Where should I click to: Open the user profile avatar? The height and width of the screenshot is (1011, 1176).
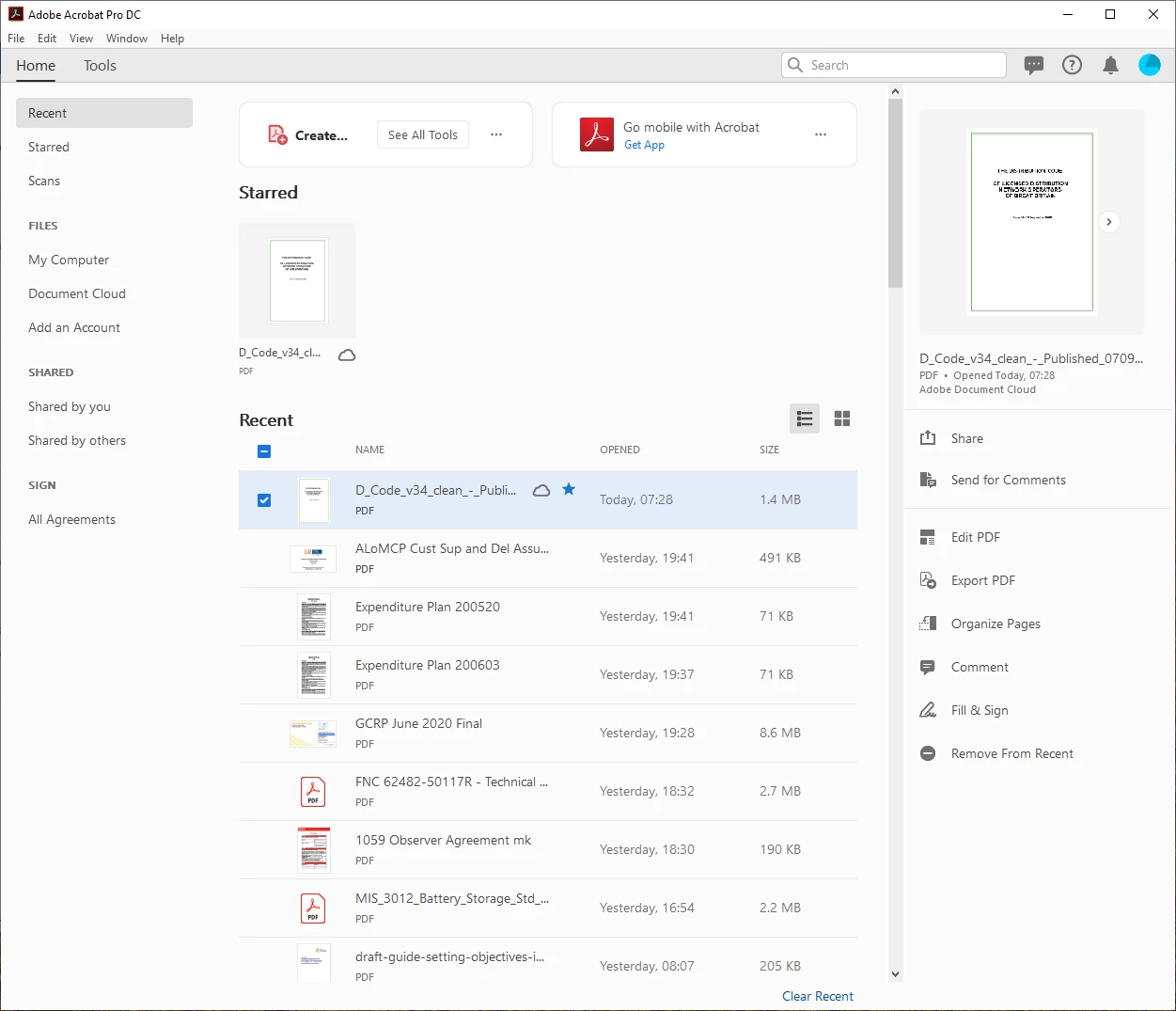tap(1149, 65)
